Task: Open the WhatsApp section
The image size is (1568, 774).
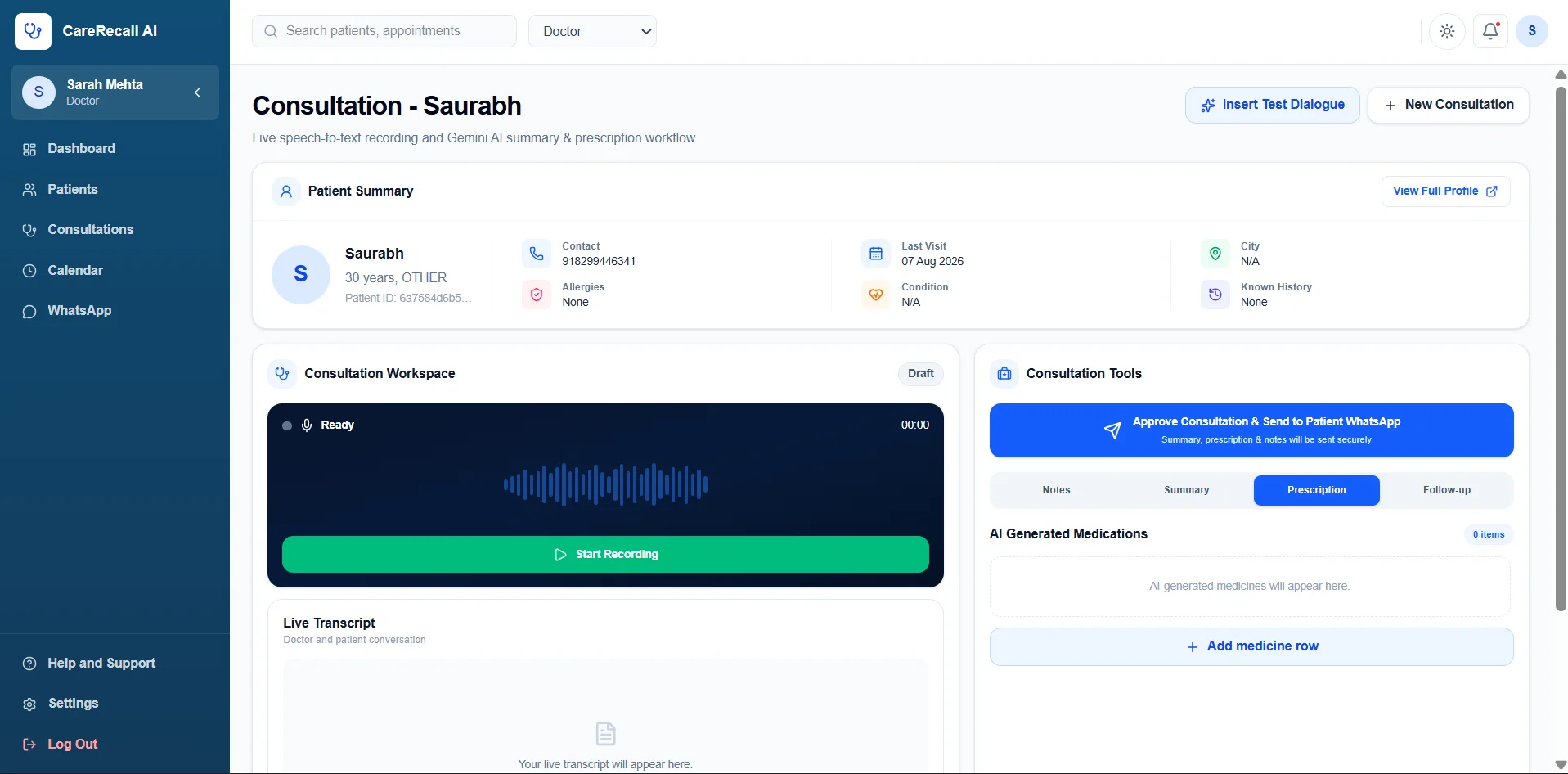Action: coord(79,310)
